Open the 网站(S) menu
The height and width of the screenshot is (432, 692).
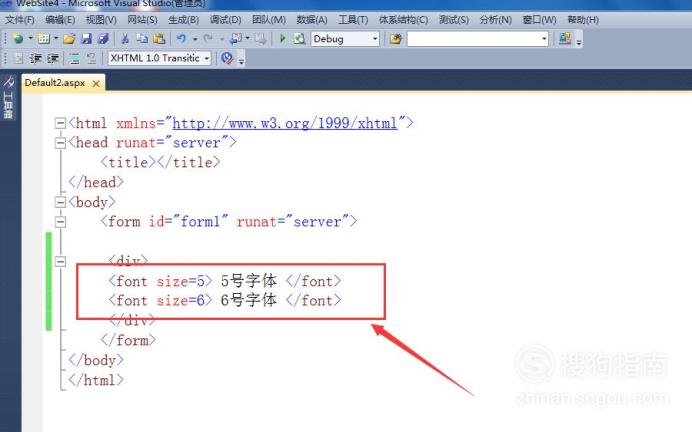click(x=142, y=20)
